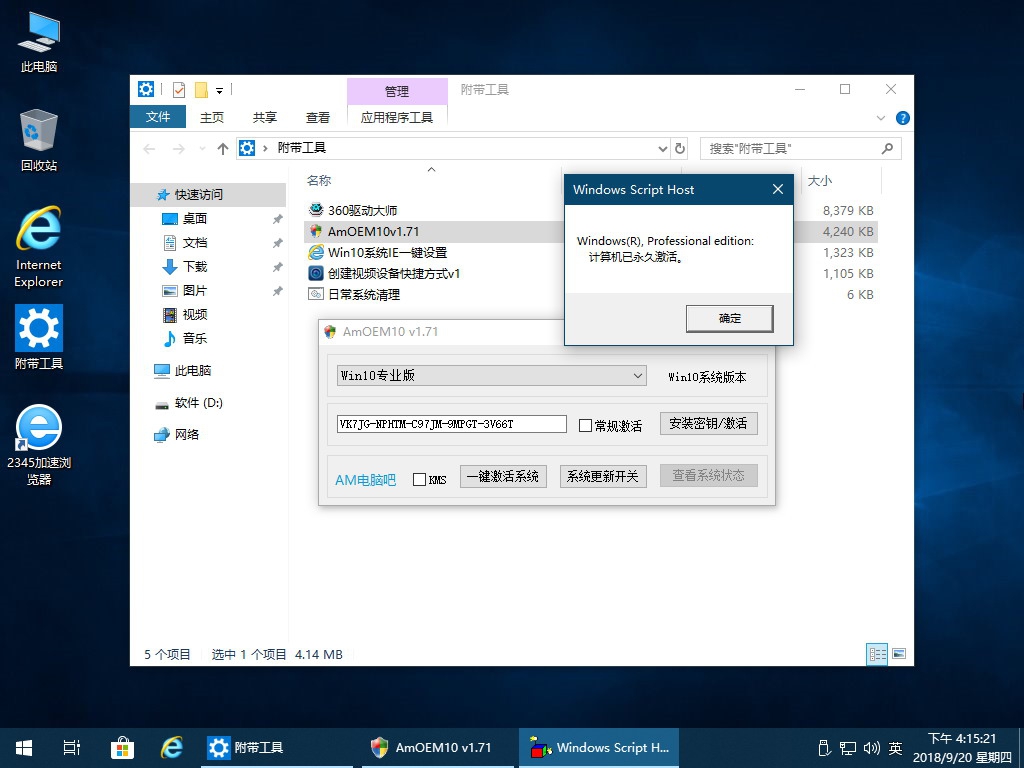Screen dimensions: 1024x768
Task: Expand address bar history dropdown
Action: click(663, 148)
